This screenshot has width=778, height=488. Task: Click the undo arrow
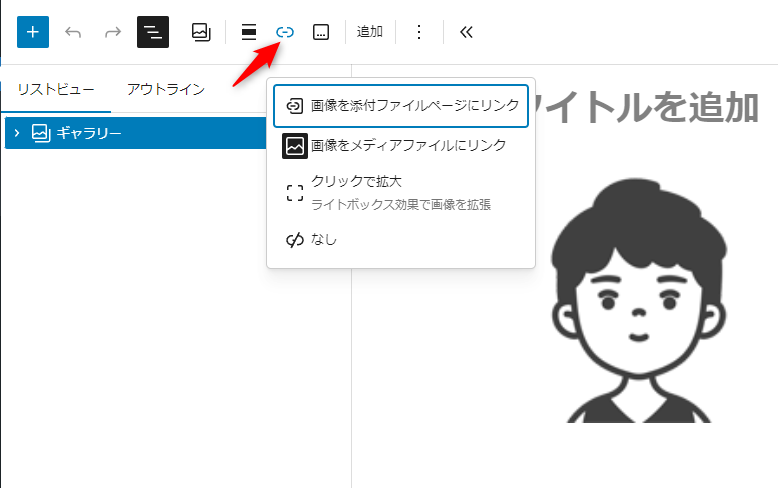pos(73,32)
